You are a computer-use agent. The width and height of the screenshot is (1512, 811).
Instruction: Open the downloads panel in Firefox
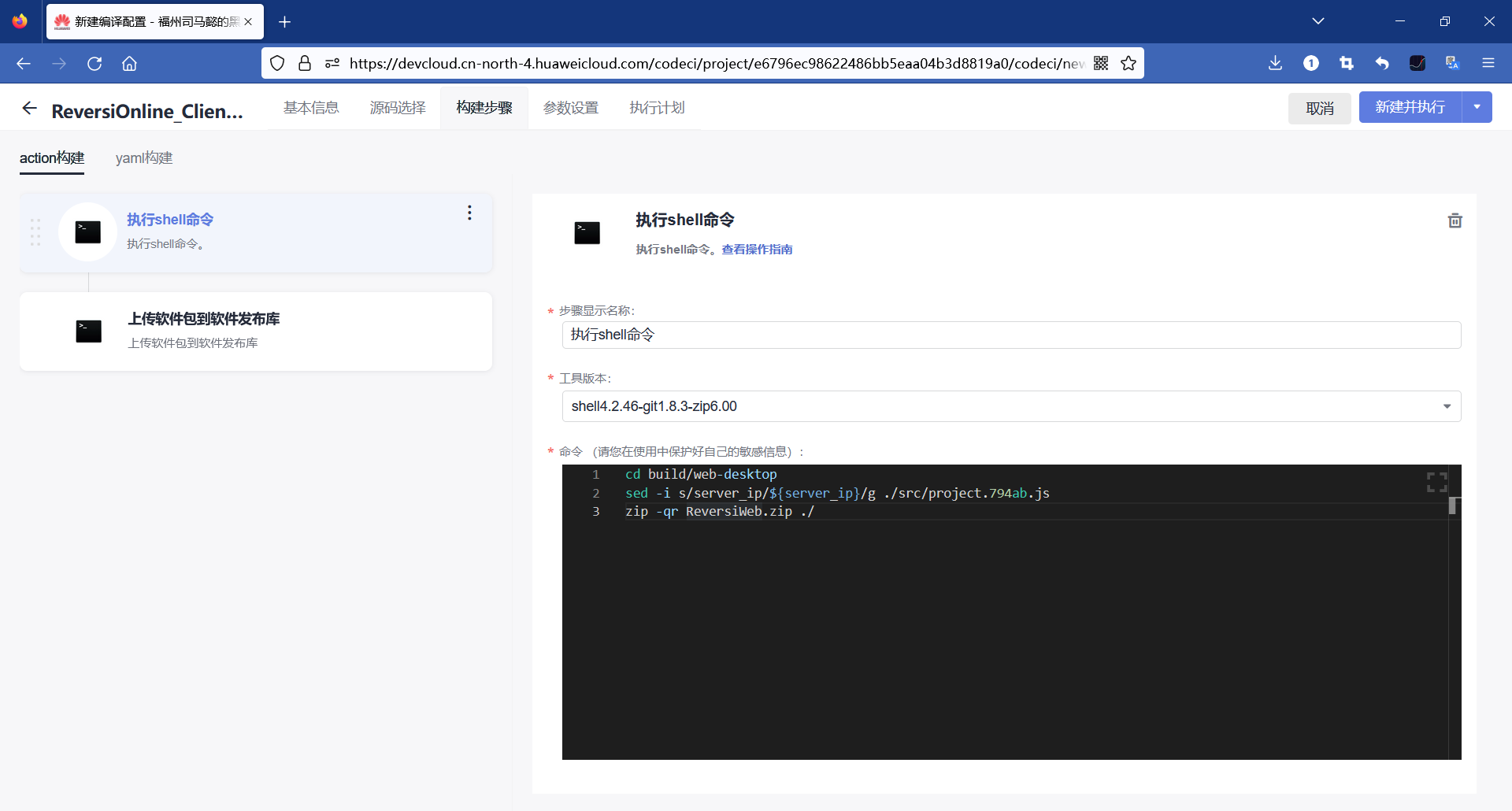pos(1276,63)
